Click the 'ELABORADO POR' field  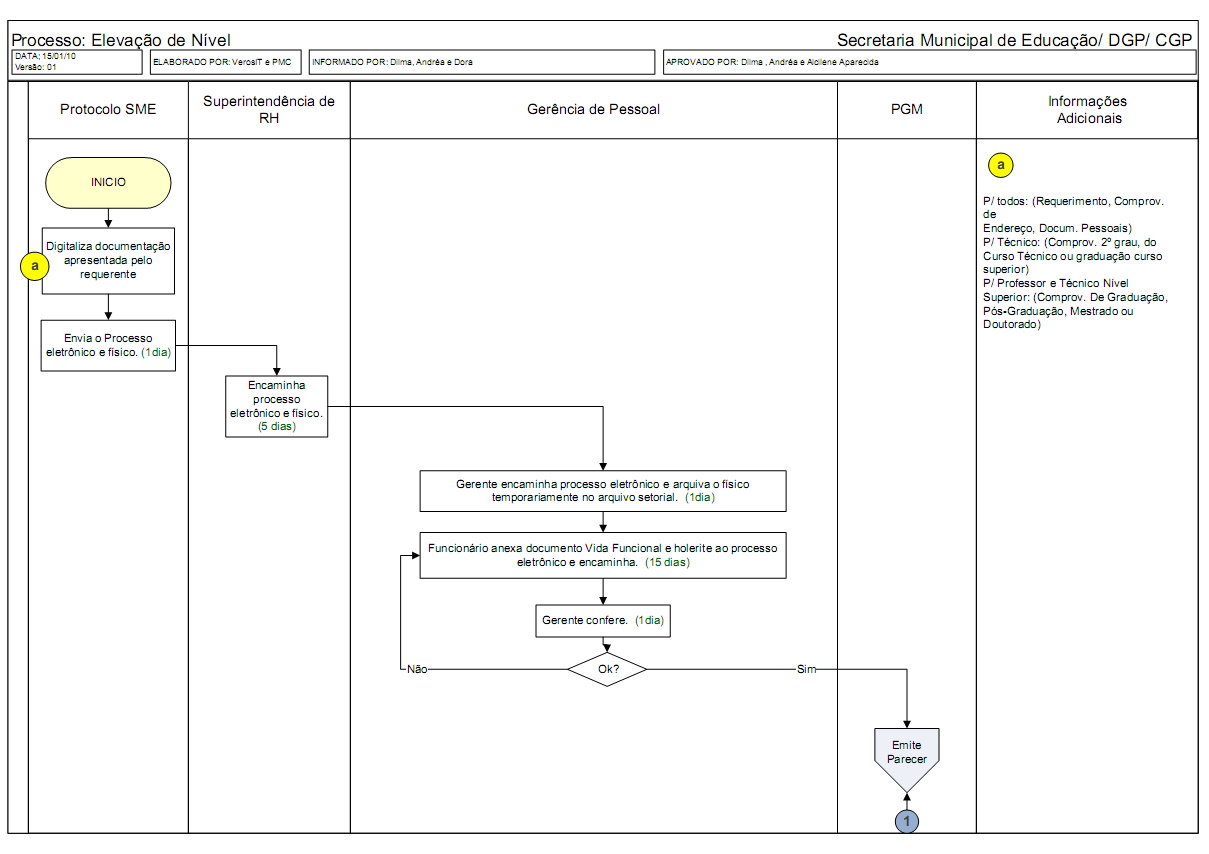pyautogui.click(x=225, y=62)
